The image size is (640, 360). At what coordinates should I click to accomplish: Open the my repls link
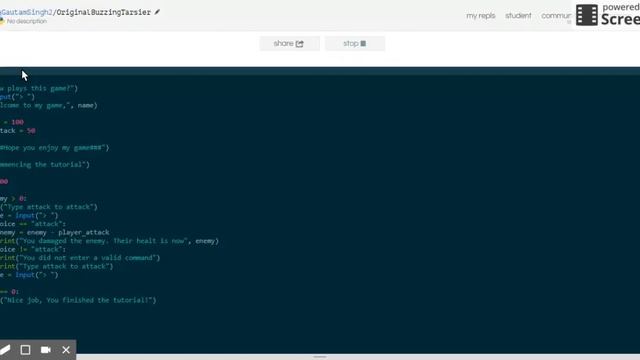480,16
